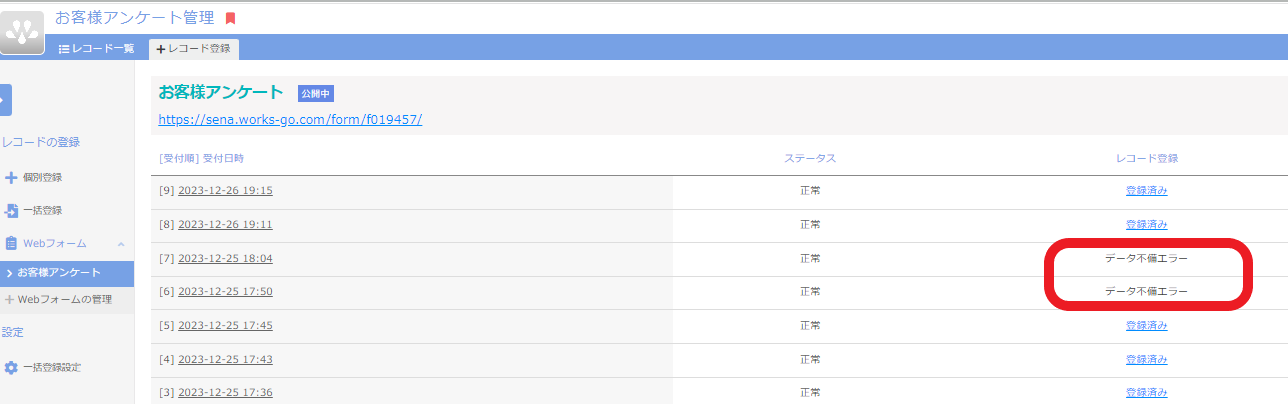Click the 公開中 status badge
1288x404 pixels.
coord(316,93)
